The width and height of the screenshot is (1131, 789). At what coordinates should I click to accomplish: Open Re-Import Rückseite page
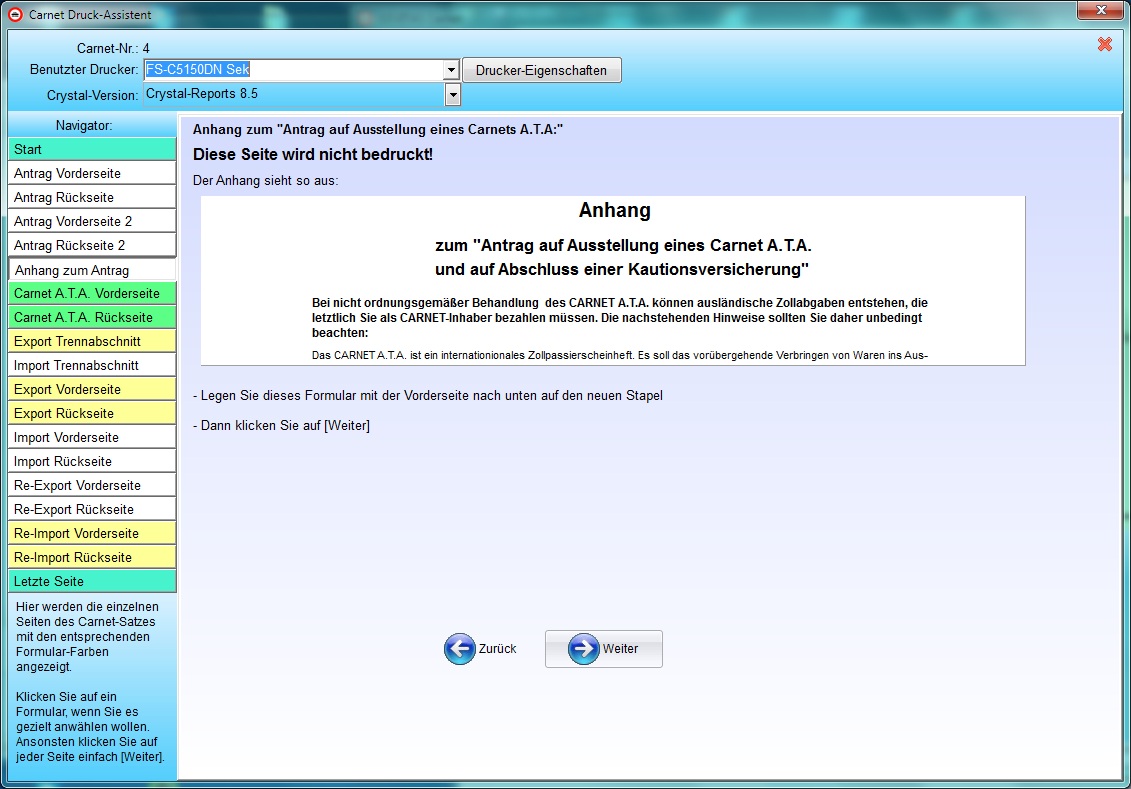92,557
